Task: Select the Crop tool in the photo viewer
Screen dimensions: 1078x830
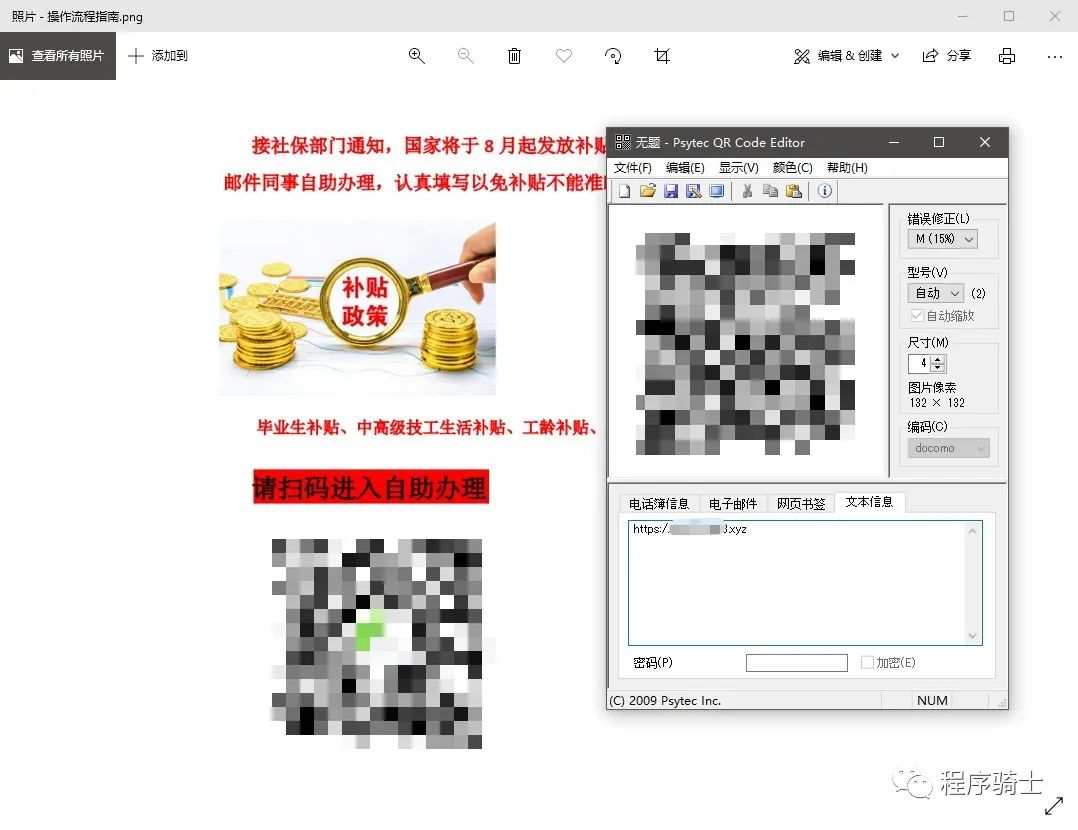Action: coord(661,57)
